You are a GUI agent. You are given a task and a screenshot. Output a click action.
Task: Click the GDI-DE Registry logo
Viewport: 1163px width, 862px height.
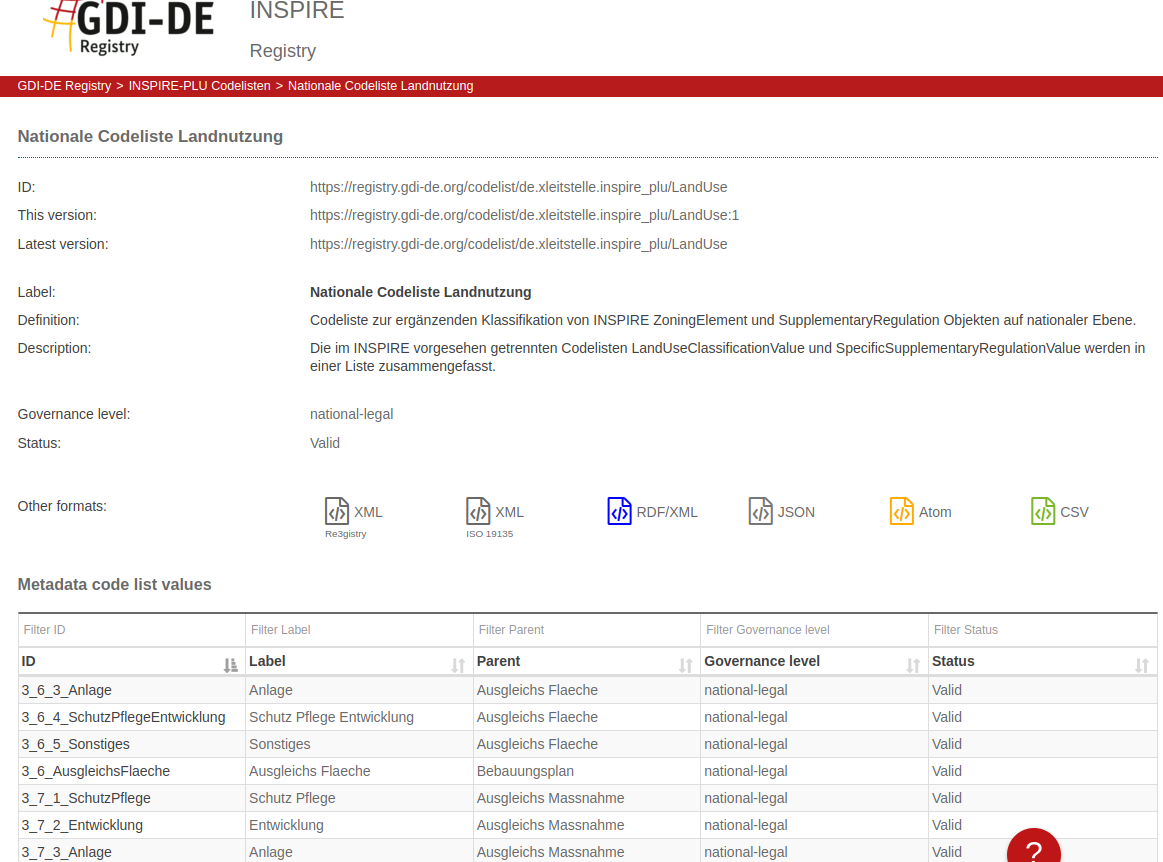130,28
